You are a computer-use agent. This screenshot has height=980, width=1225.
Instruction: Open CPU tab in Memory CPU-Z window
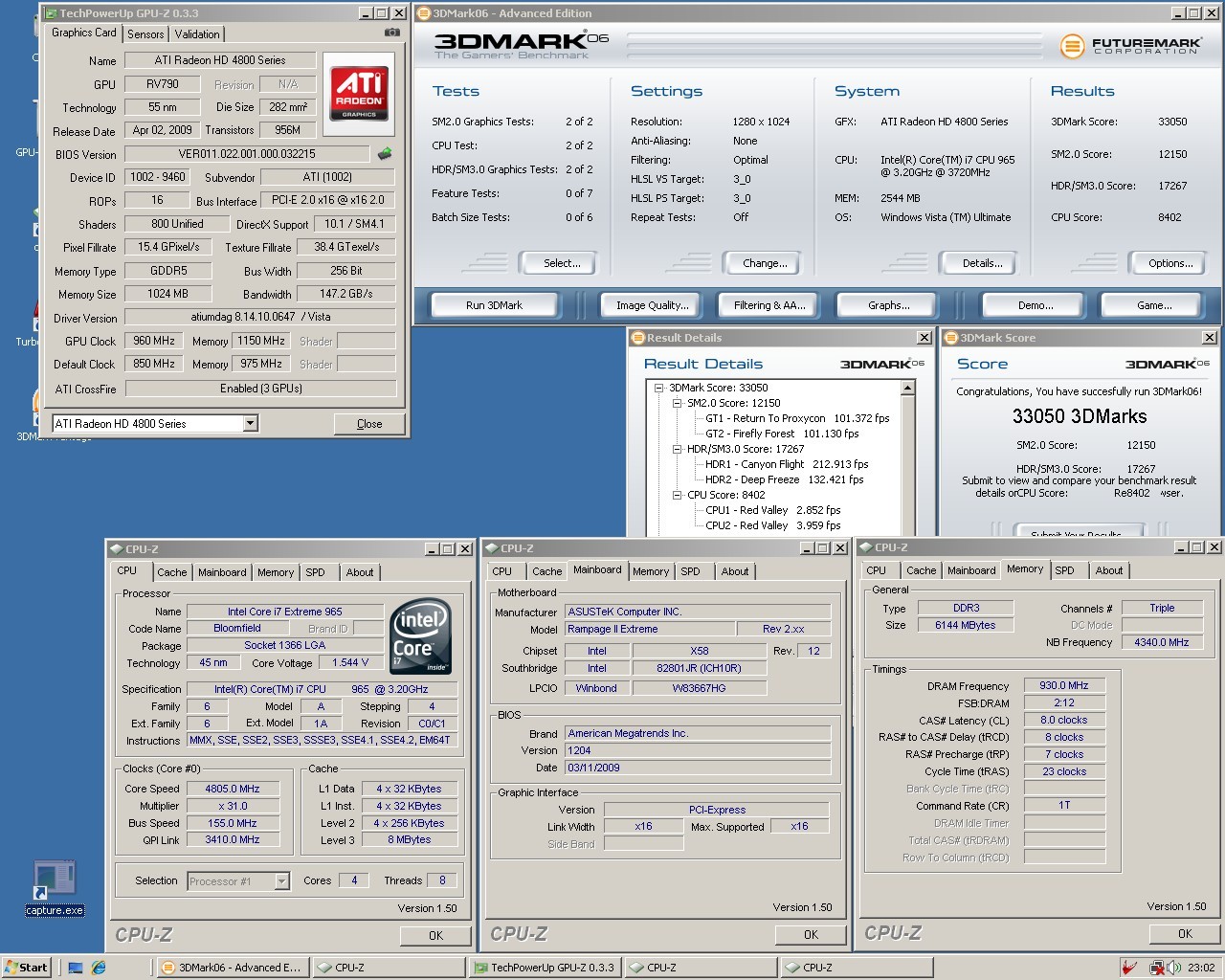(x=876, y=570)
